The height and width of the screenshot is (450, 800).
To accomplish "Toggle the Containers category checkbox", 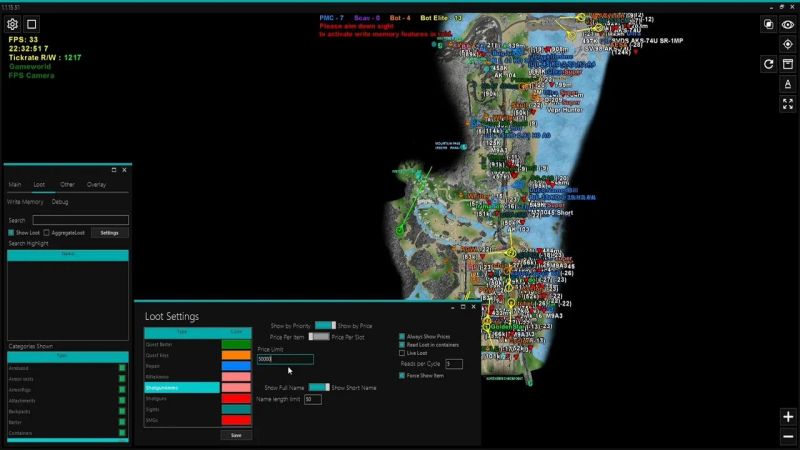I will point(122,433).
